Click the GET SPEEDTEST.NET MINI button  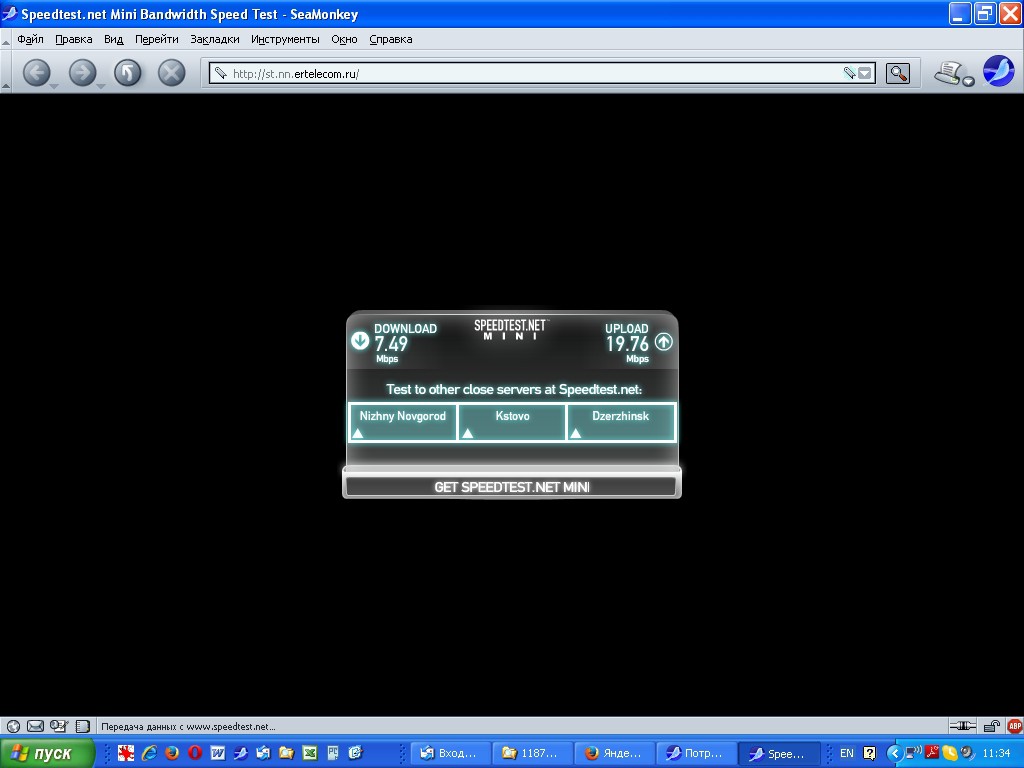click(511, 487)
